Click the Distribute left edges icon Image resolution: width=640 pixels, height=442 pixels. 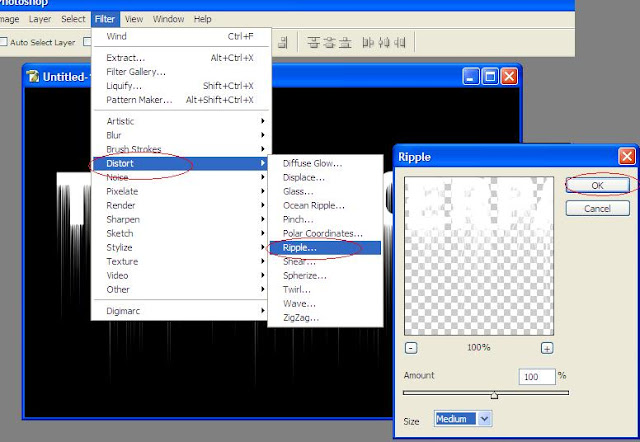point(368,42)
